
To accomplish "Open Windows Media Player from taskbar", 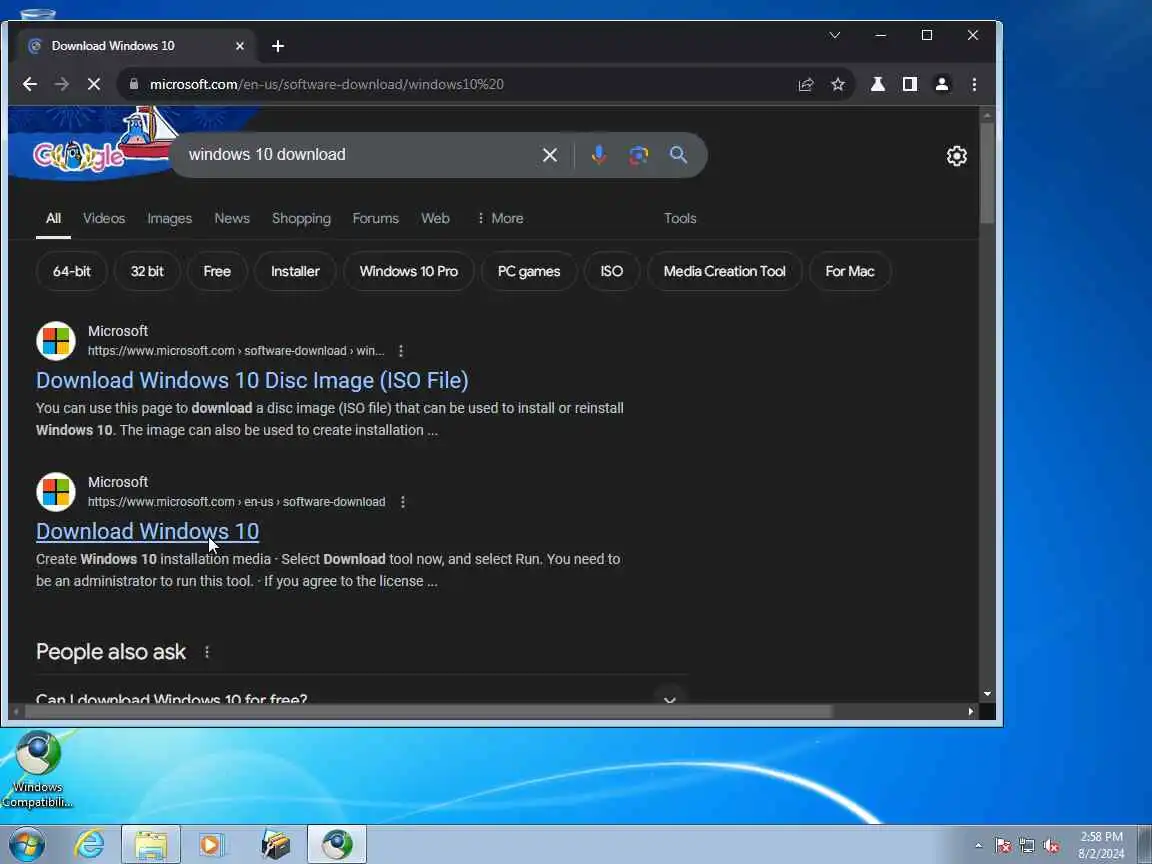I will [212, 844].
